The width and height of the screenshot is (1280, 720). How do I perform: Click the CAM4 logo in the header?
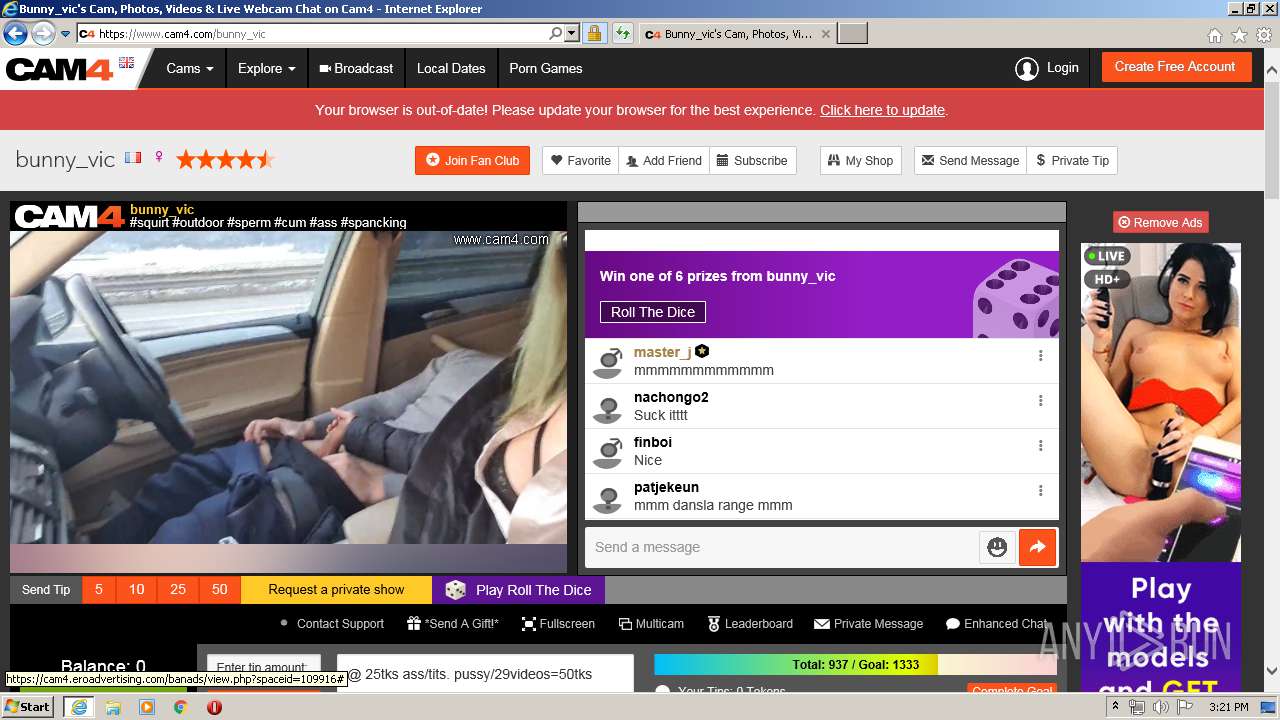click(59, 69)
